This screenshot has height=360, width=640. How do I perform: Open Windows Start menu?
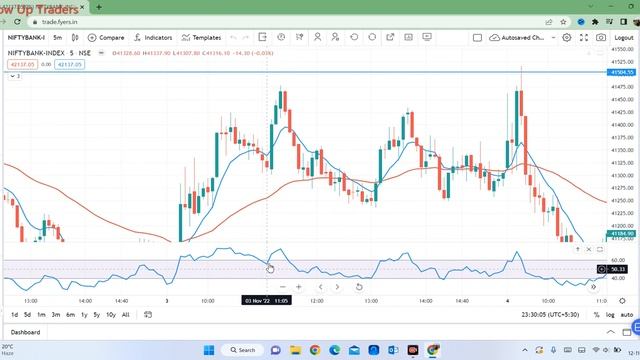click(209, 350)
